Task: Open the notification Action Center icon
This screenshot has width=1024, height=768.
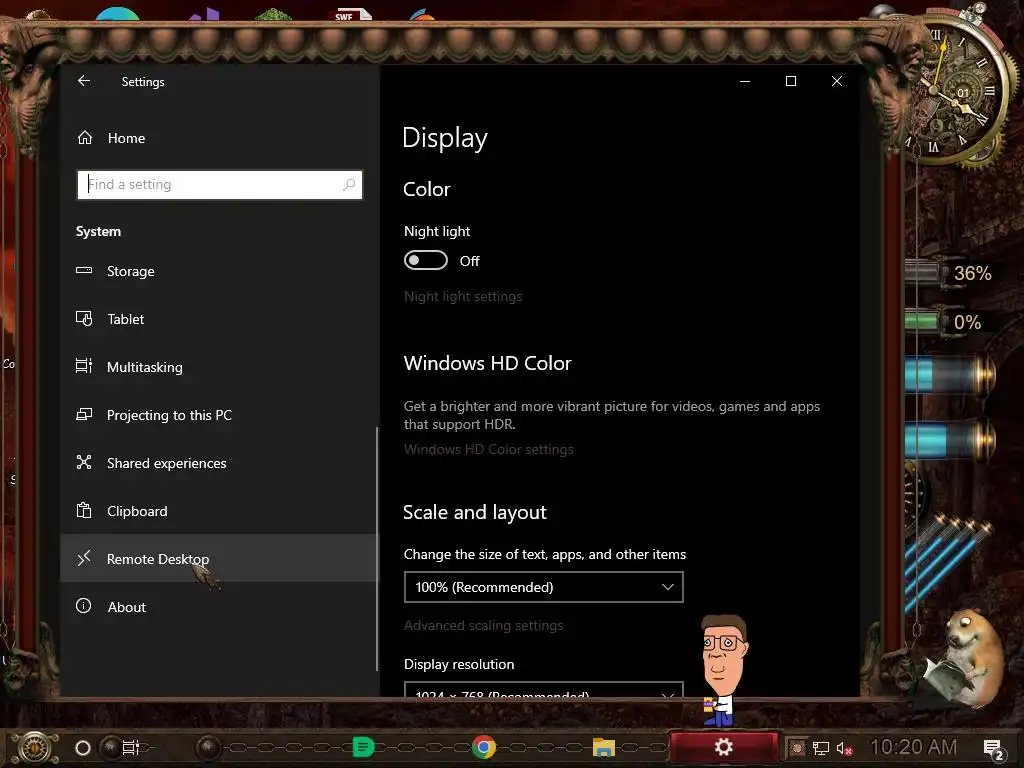Action: pyautogui.click(x=993, y=749)
